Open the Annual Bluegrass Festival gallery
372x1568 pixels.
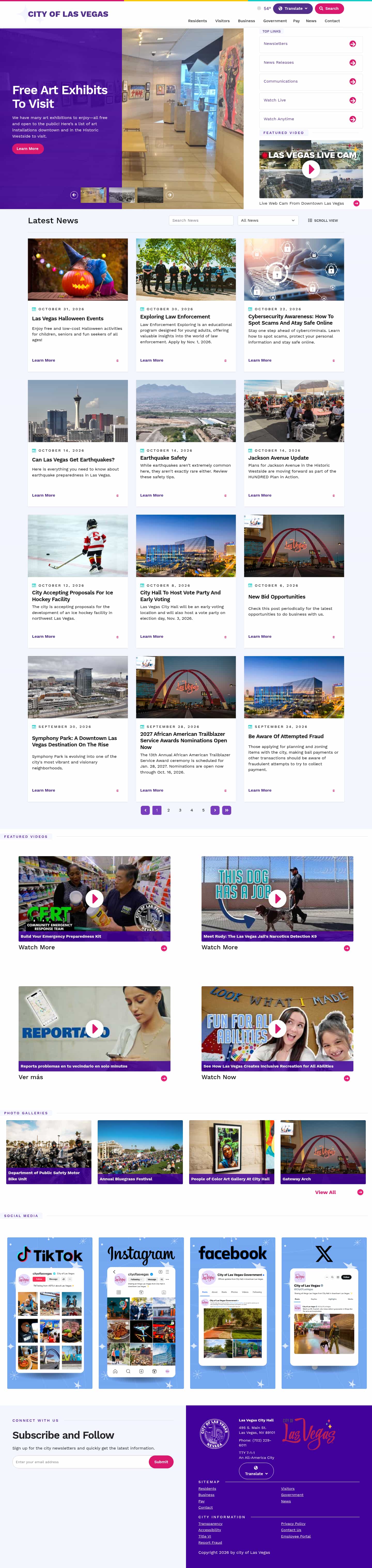[140, 1152]
